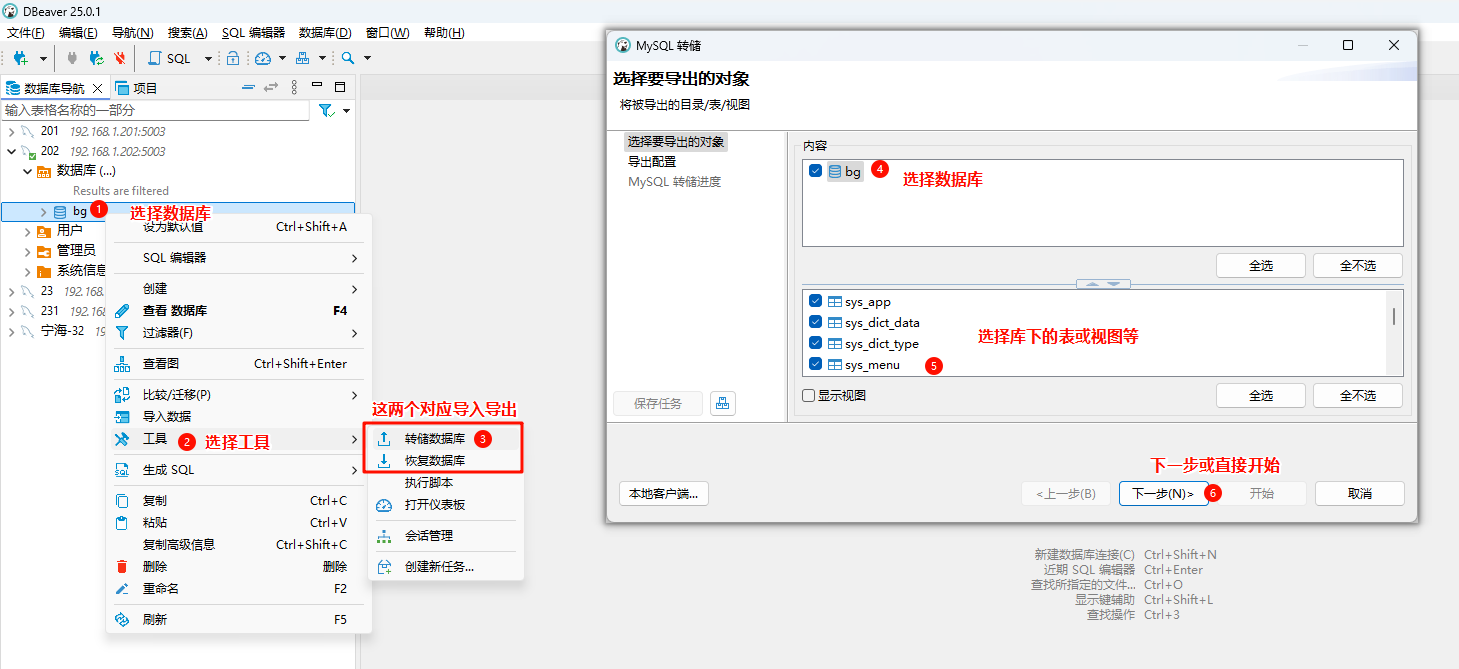The image size is (1459, 669).
Task: Expand the 宁海-32 connection node
Action: [x=11, y=331]
